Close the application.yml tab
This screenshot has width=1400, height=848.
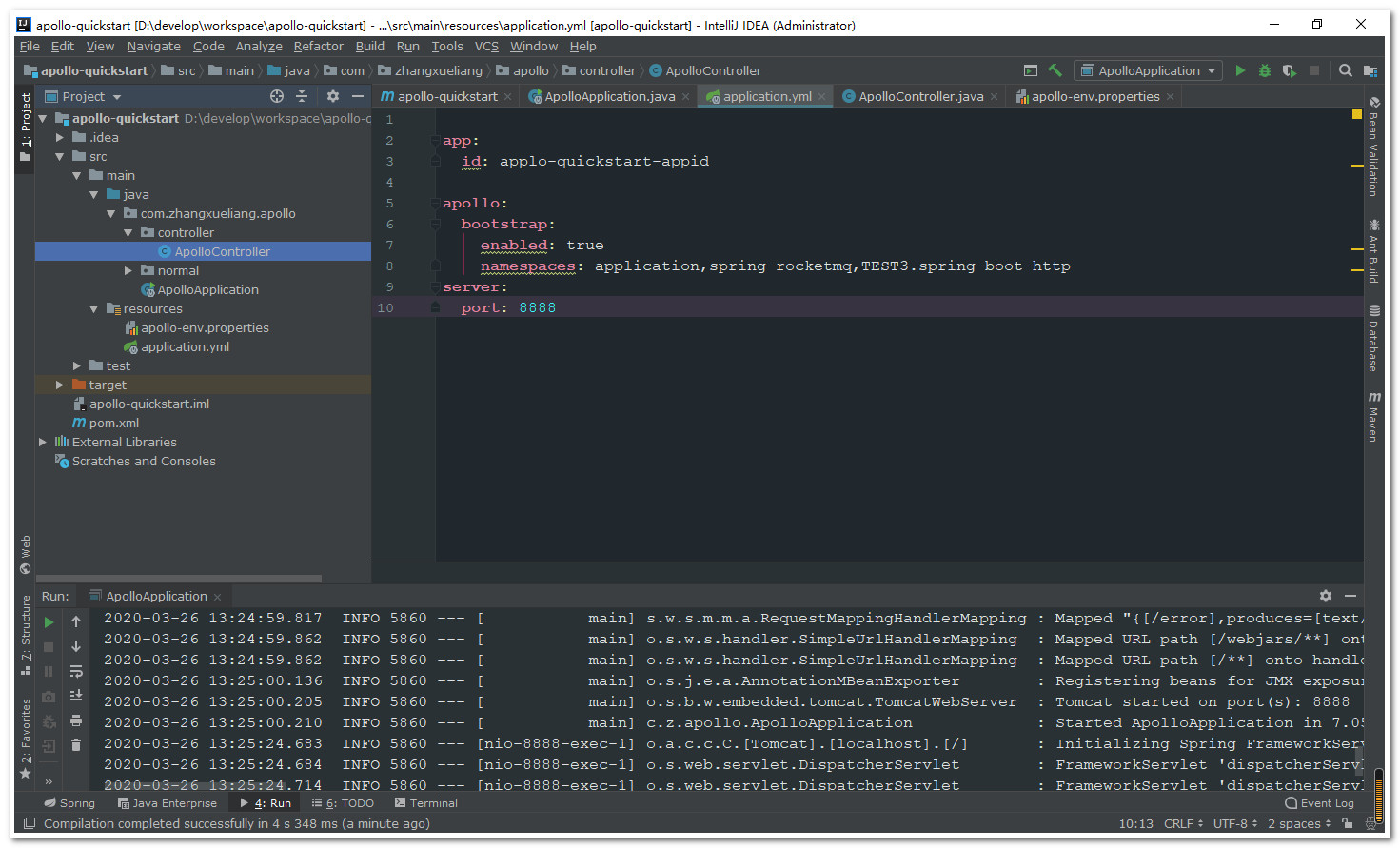point(822,96)
